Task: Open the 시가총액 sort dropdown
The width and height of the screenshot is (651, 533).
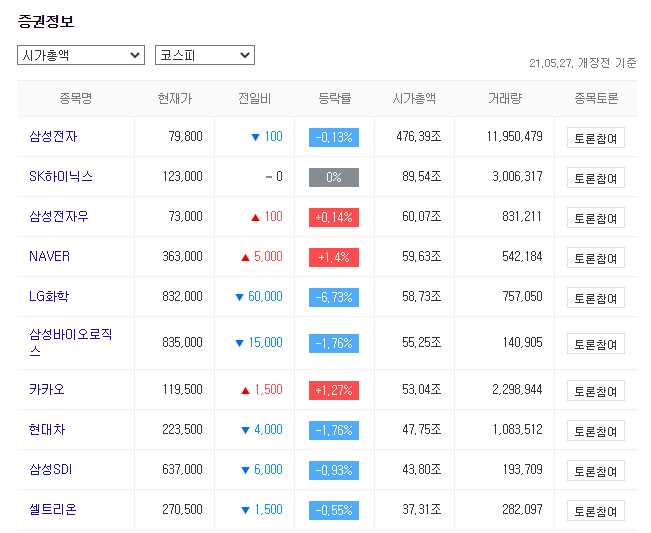Action: tap(81, 55)
